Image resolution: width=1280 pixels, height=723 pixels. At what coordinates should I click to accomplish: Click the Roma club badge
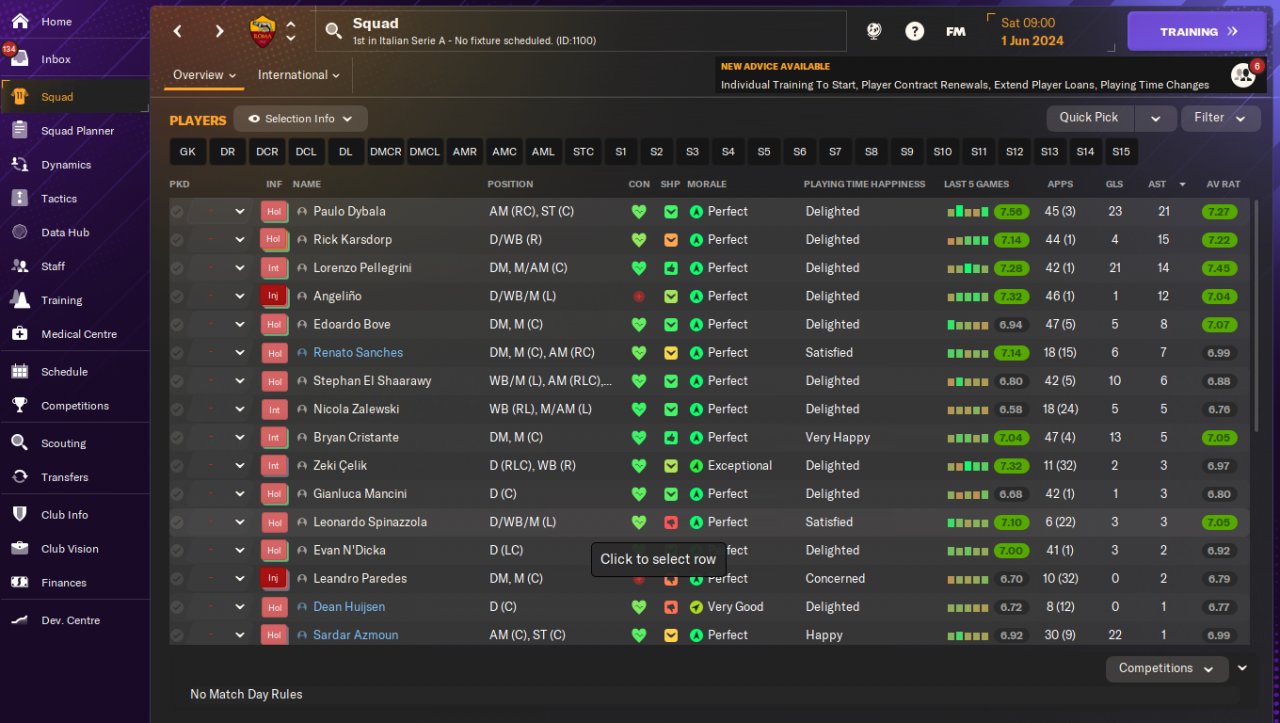(x=262, y=31)
